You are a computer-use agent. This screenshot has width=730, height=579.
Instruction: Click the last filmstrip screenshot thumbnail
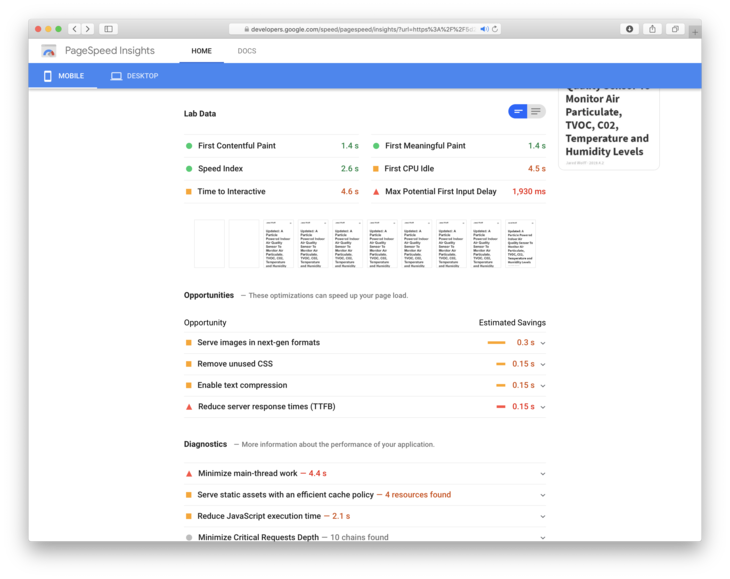point(520,243)
